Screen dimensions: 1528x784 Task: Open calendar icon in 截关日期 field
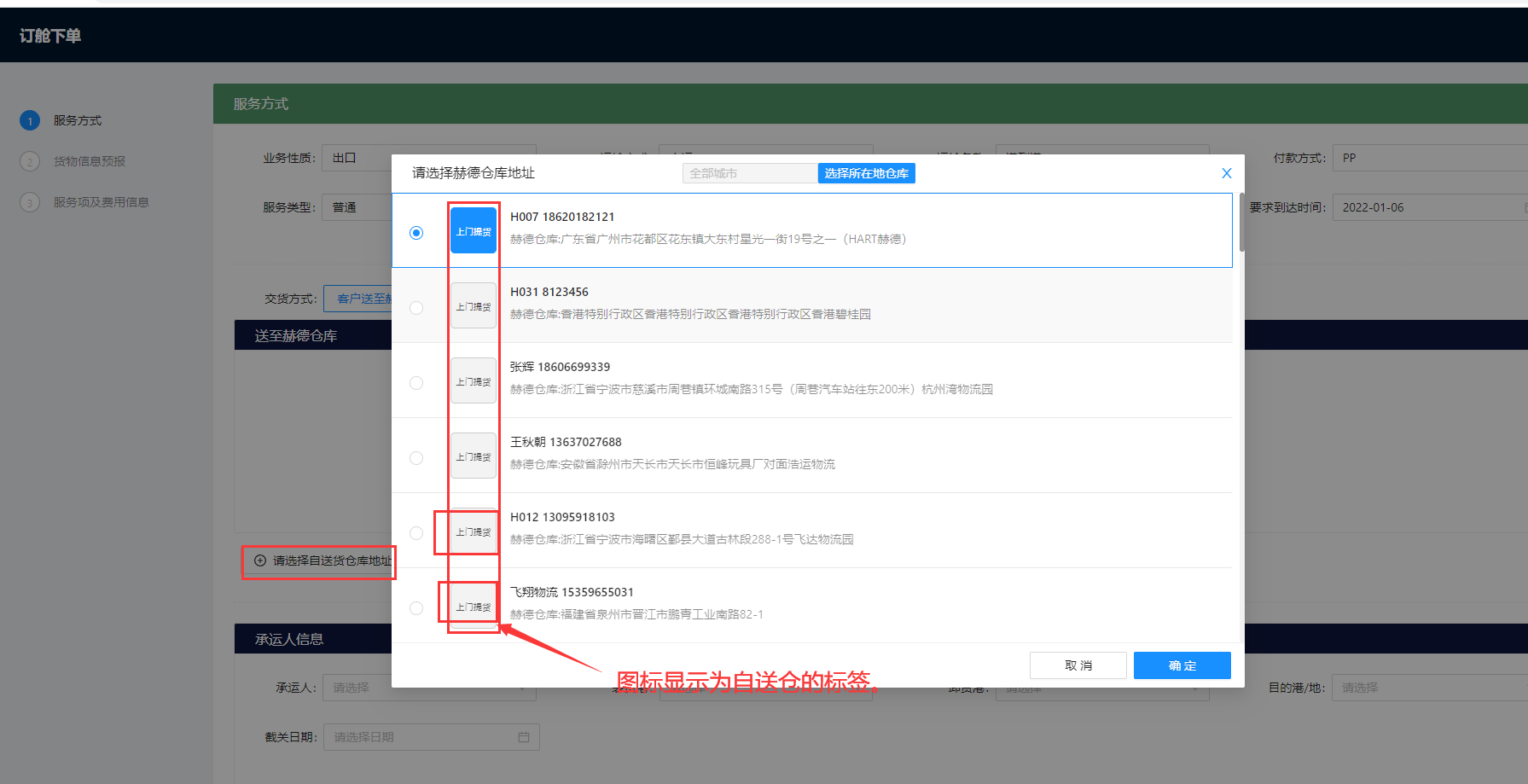pos(524,737)
